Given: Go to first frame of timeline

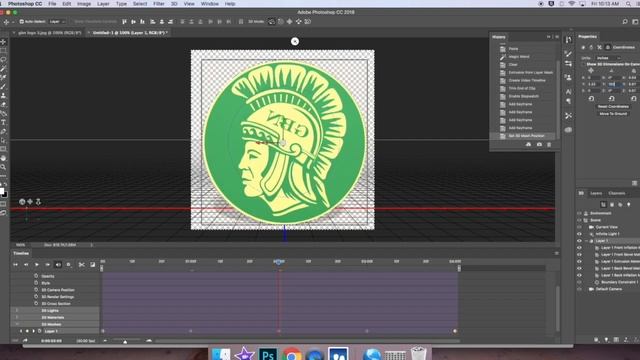Looking at the screenshot, I should 16,265.
